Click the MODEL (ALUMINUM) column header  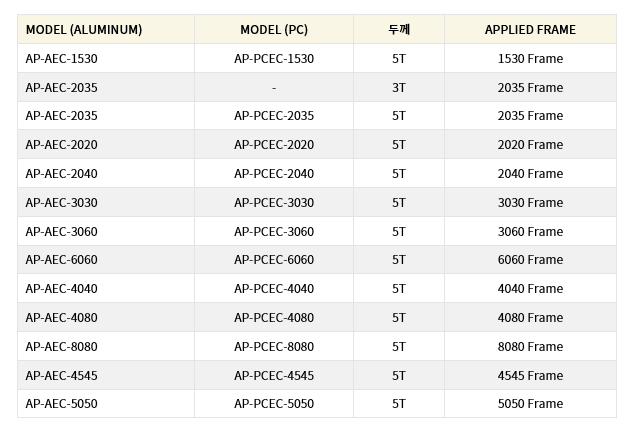[106, 29]
